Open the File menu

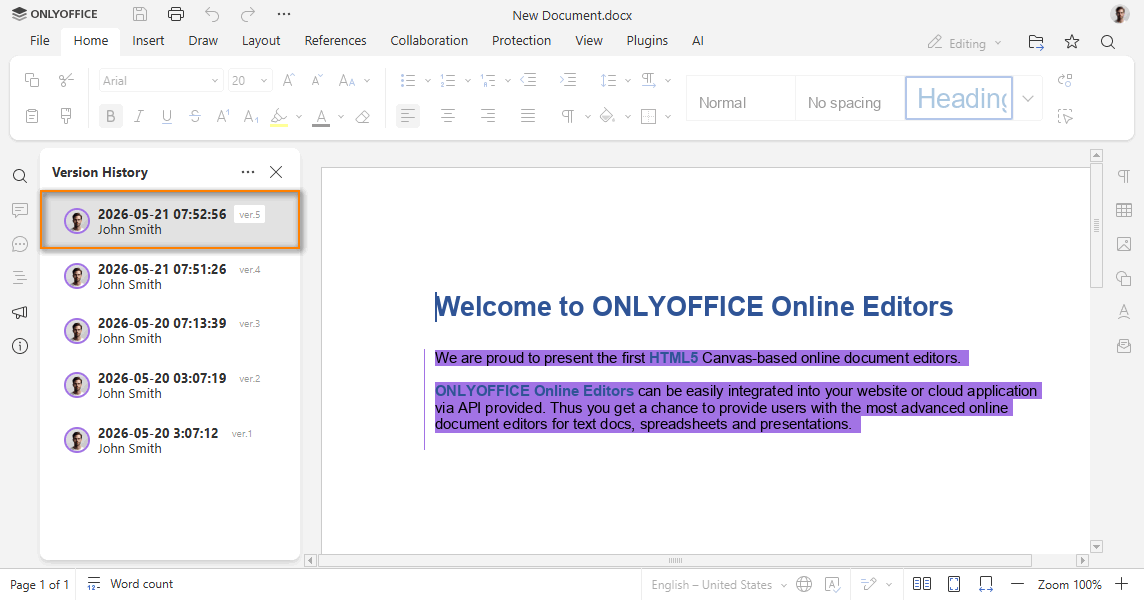tap(39, 41)
